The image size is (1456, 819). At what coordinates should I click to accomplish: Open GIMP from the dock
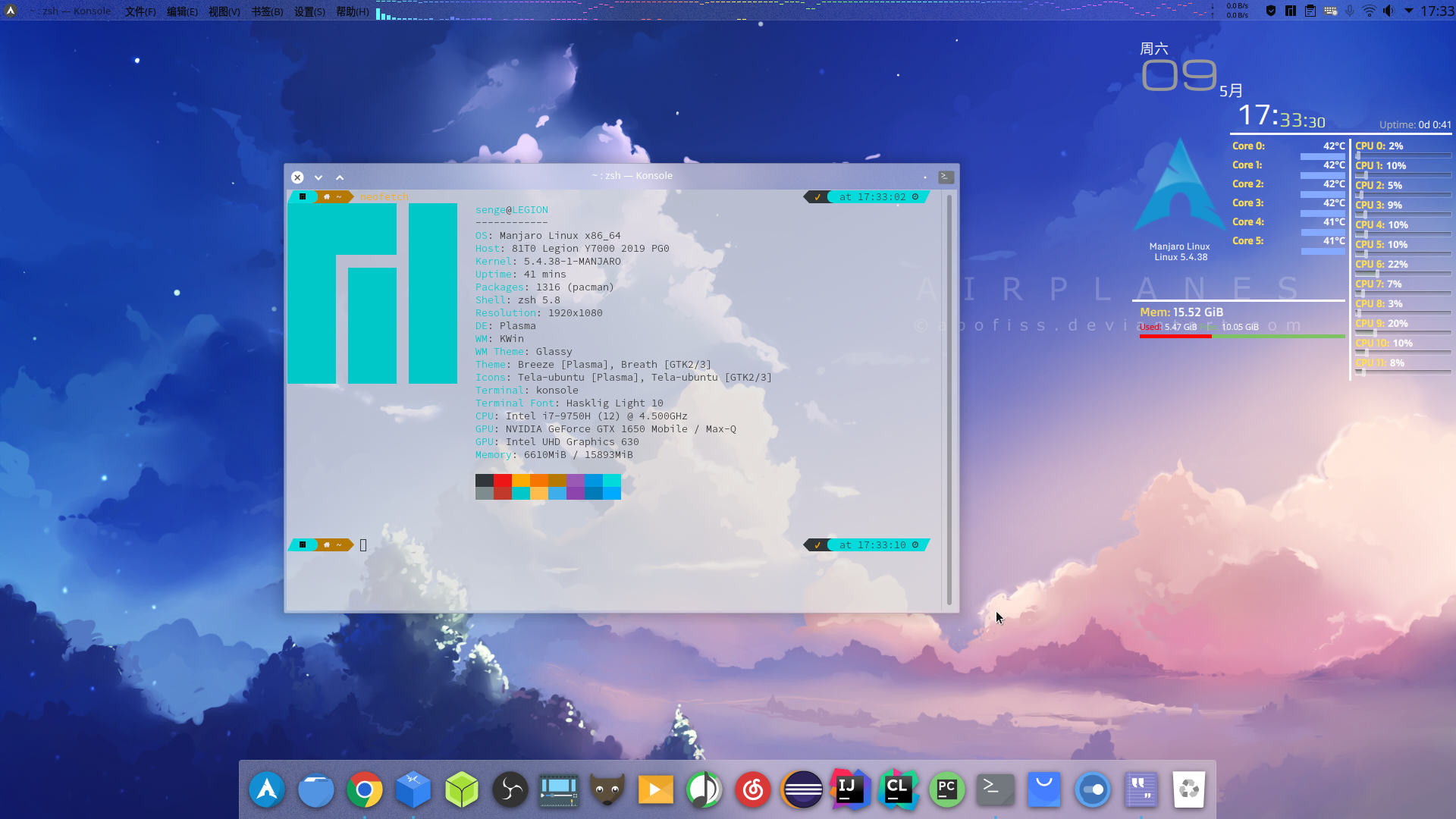[607, 789]
